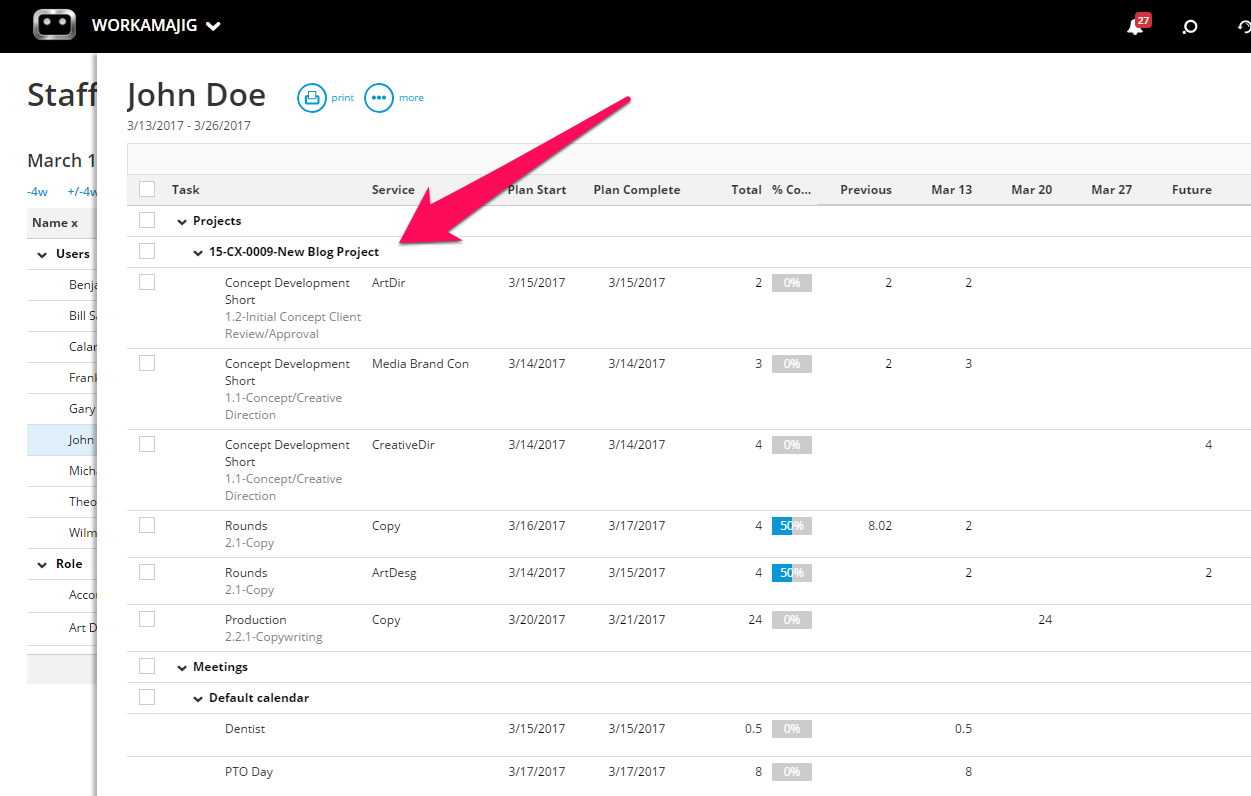Click the print icon next to John Doe
The height and width of the screenshot is (796, 1251).
click(x=312, y=98)
